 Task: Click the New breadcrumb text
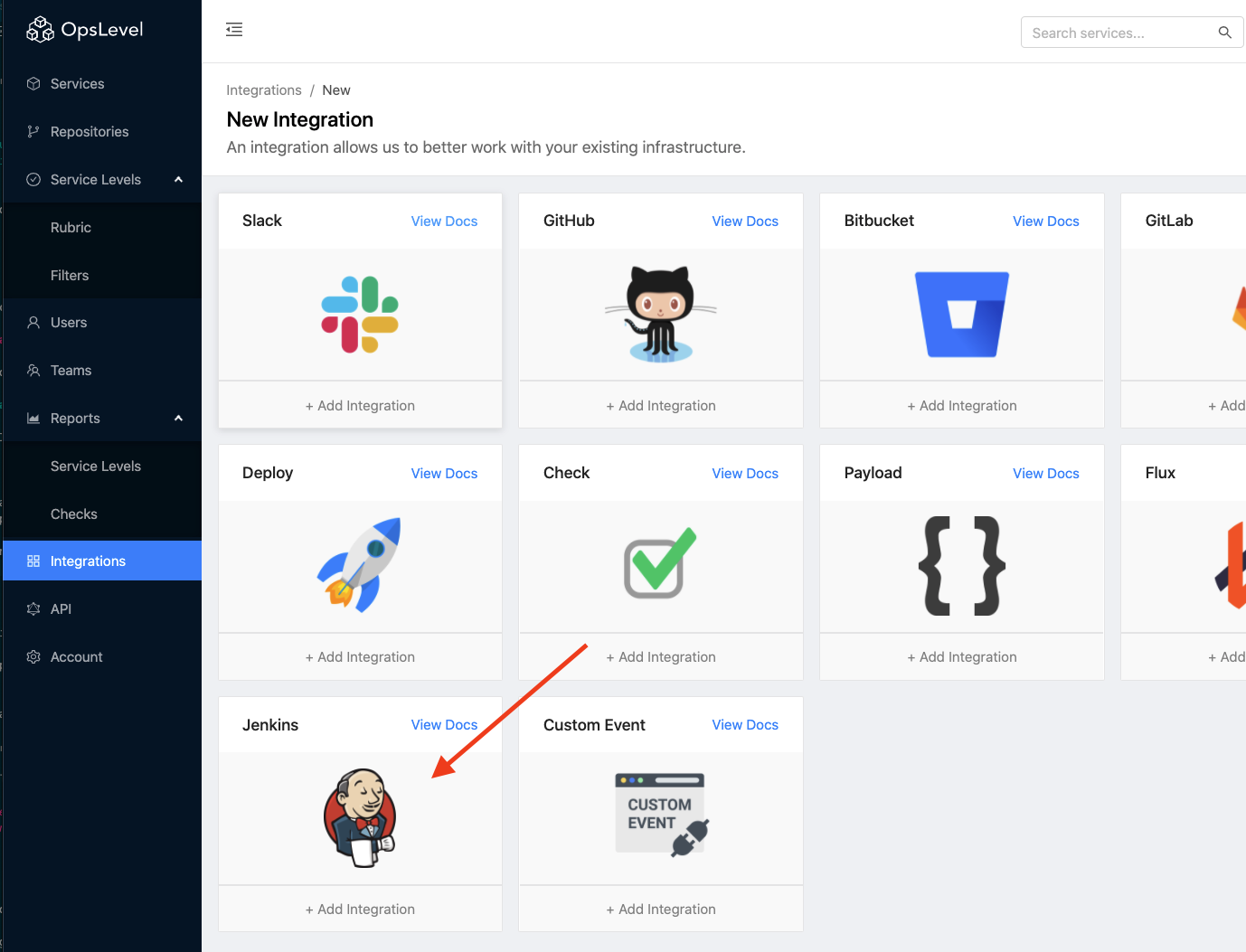point(336,90)
